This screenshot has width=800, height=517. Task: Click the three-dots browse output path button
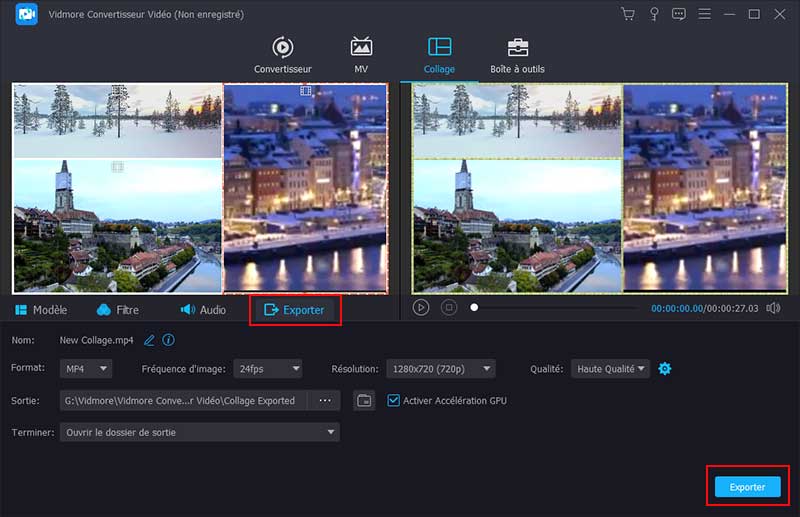[324, 401]
